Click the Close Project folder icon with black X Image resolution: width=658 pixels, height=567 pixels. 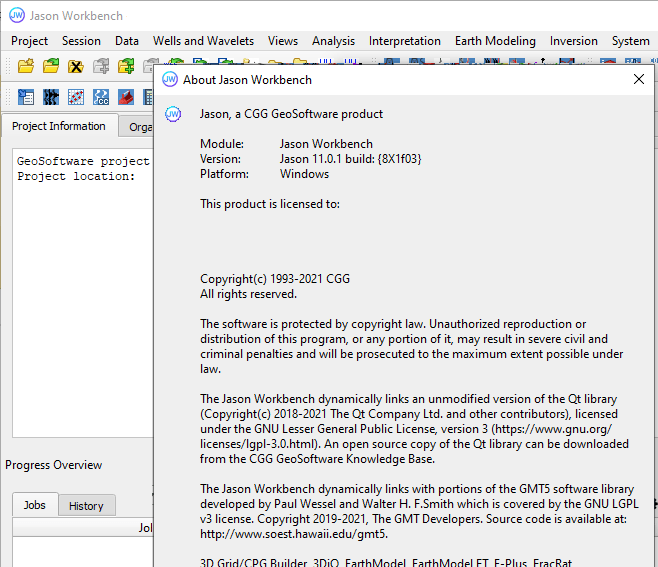pyautogui.click(x=76, y=66)
